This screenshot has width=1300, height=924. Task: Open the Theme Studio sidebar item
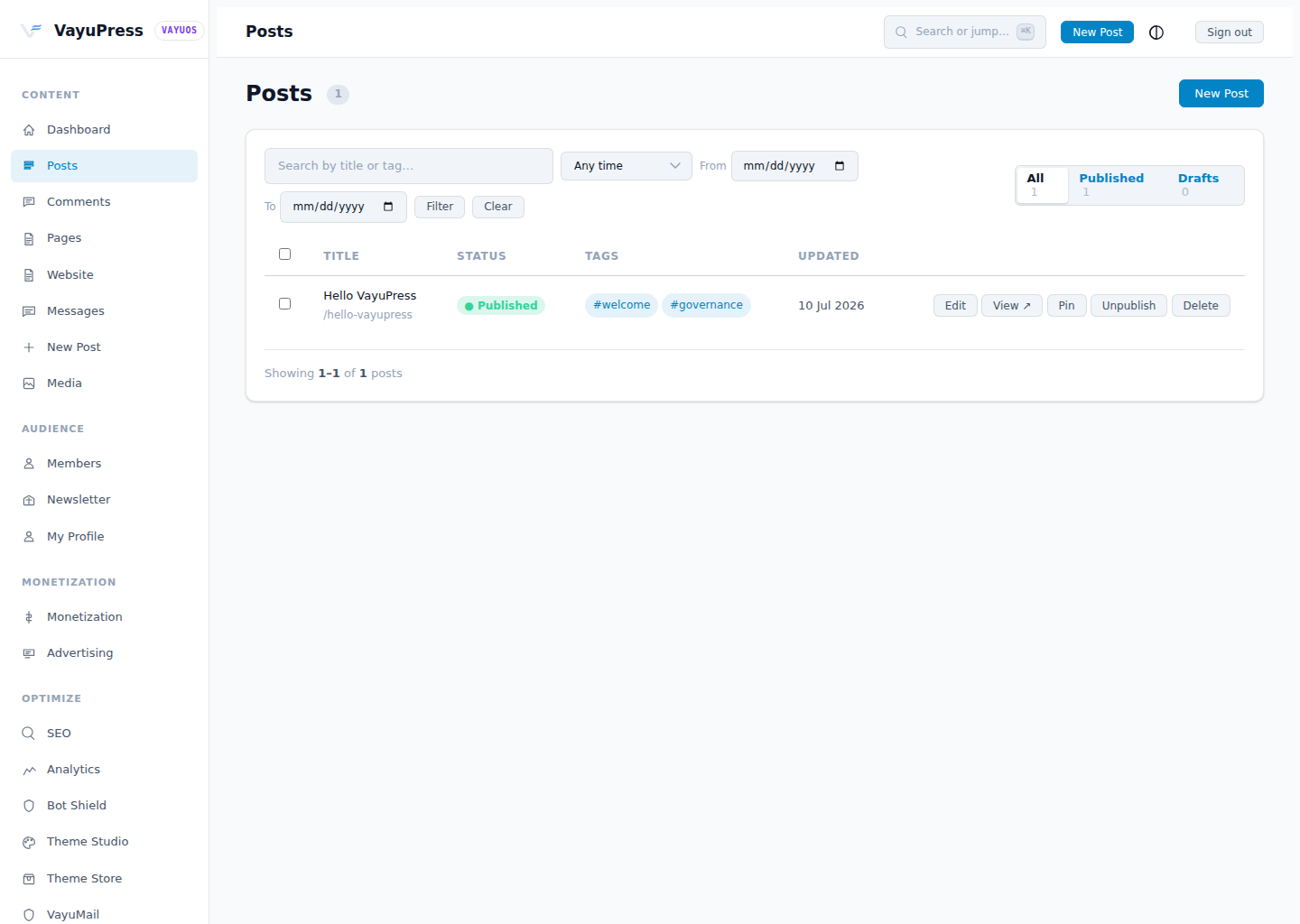(104, 842)
